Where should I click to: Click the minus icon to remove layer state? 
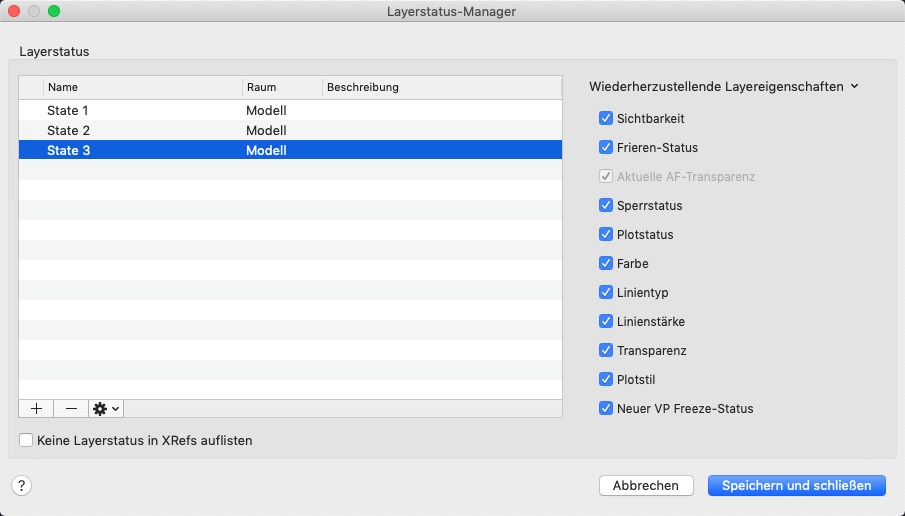click(x=71, y=408)
